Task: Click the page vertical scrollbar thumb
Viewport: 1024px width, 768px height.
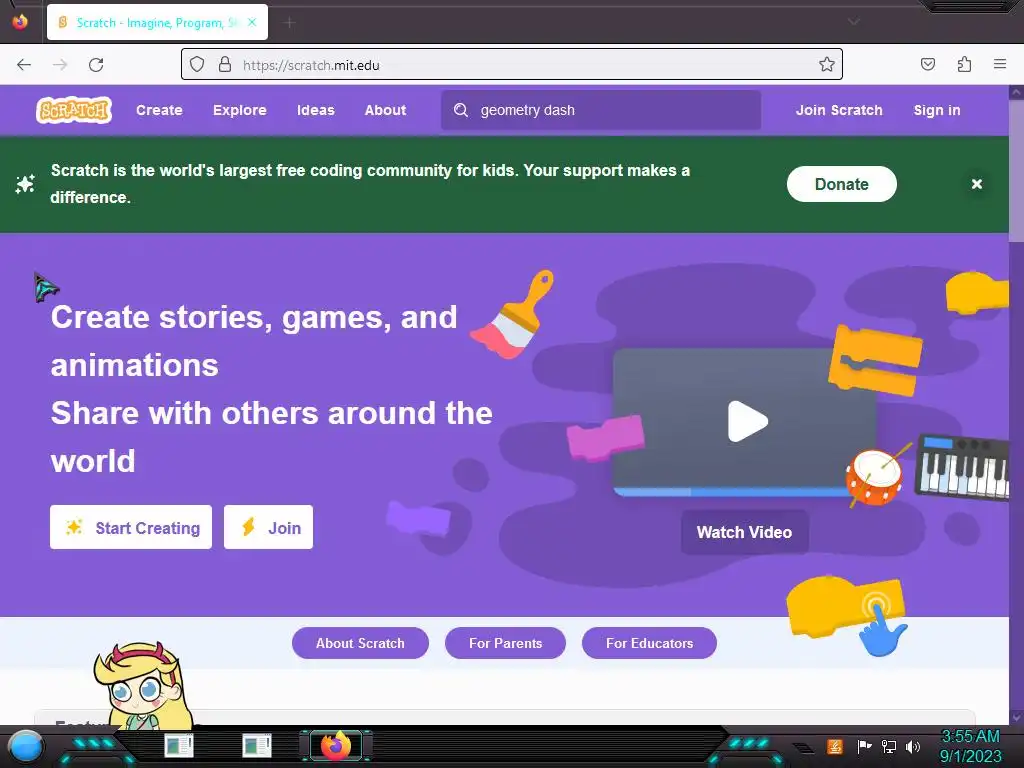Action: click(x=1016, y=171)
